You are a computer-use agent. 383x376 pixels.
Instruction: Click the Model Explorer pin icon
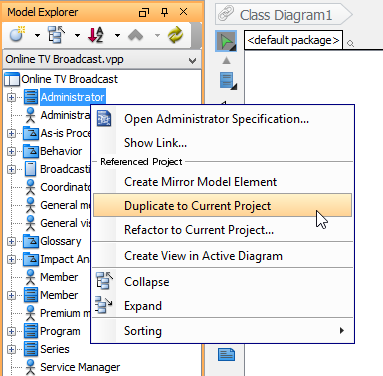tap(164, 12)
